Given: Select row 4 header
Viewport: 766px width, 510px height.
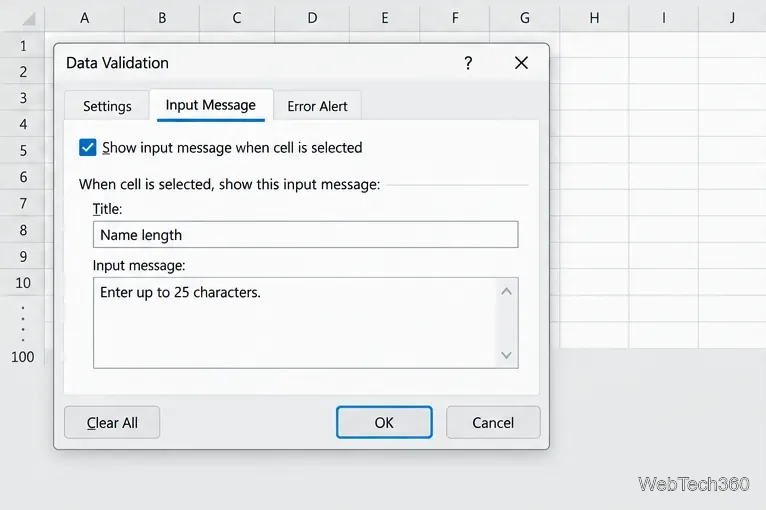Looking at the screenshot, I should (x=23, y=124).
